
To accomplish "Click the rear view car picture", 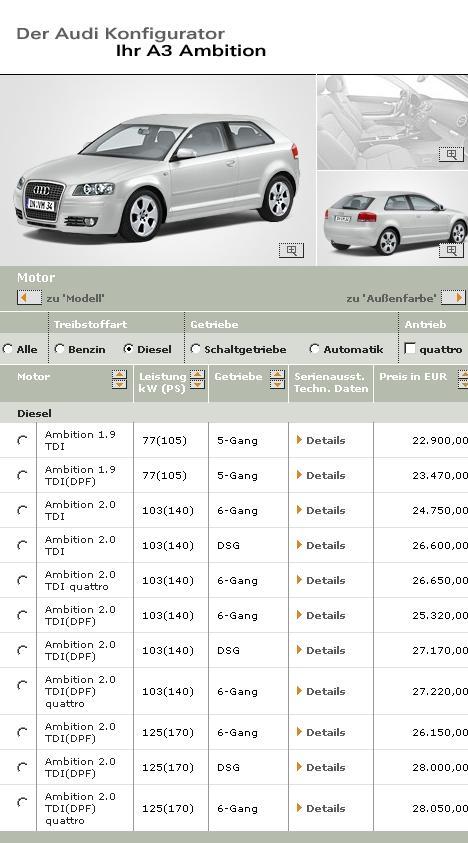I will point(393,218).
